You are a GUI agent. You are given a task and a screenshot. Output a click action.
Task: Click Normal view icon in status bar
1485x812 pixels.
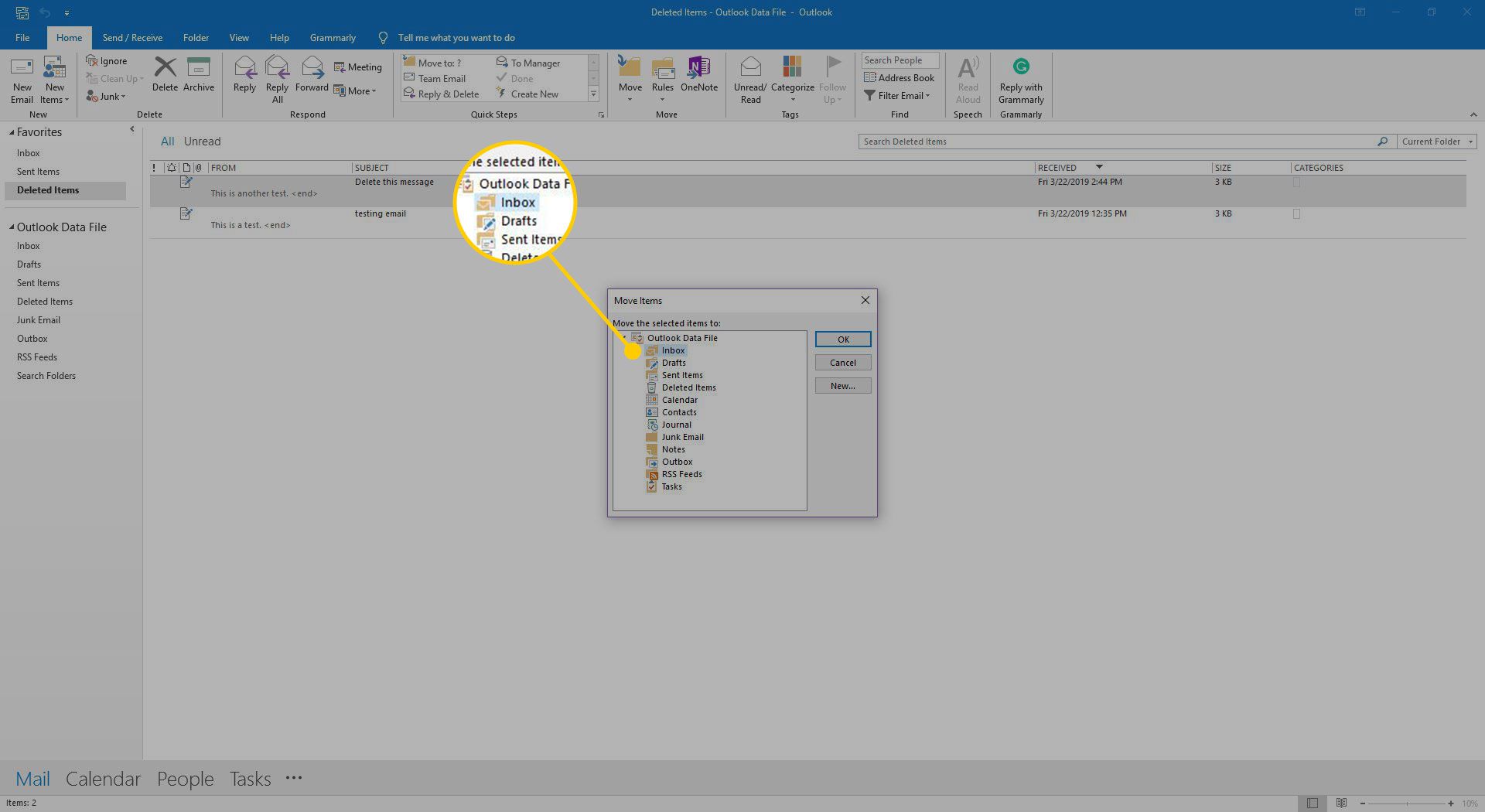(1313, 803)
